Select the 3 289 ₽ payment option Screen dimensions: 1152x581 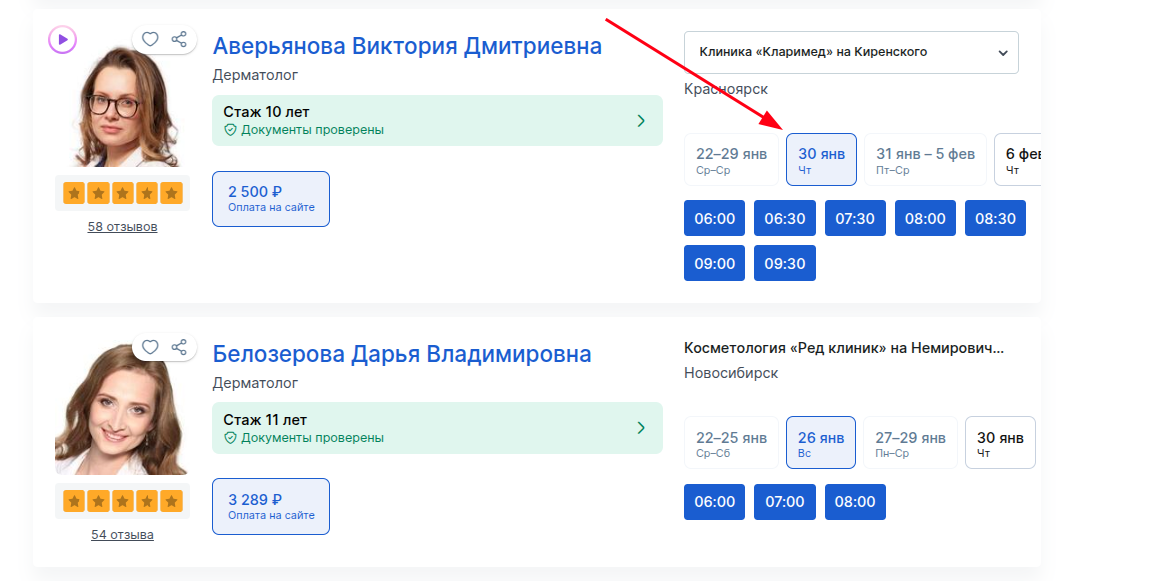(271, 507)
